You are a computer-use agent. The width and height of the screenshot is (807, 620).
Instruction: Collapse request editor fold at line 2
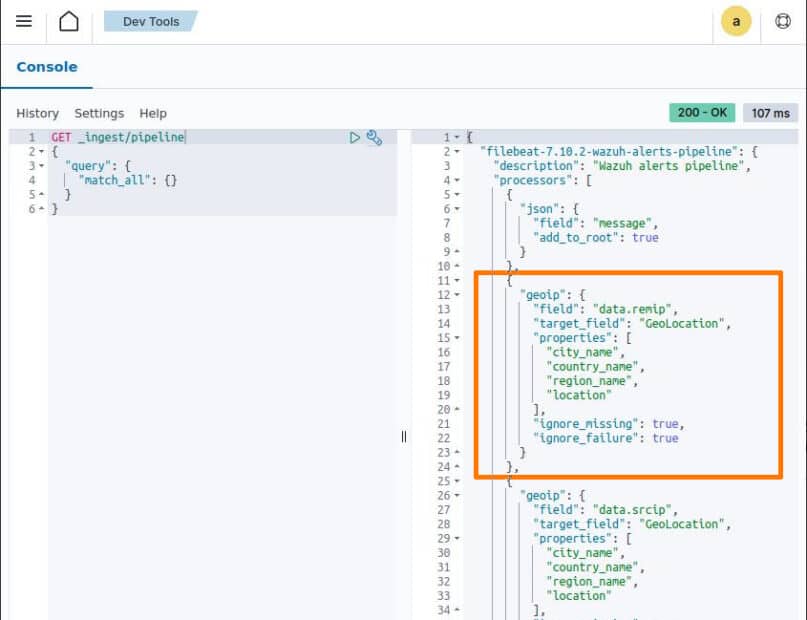tap(42, 152)
